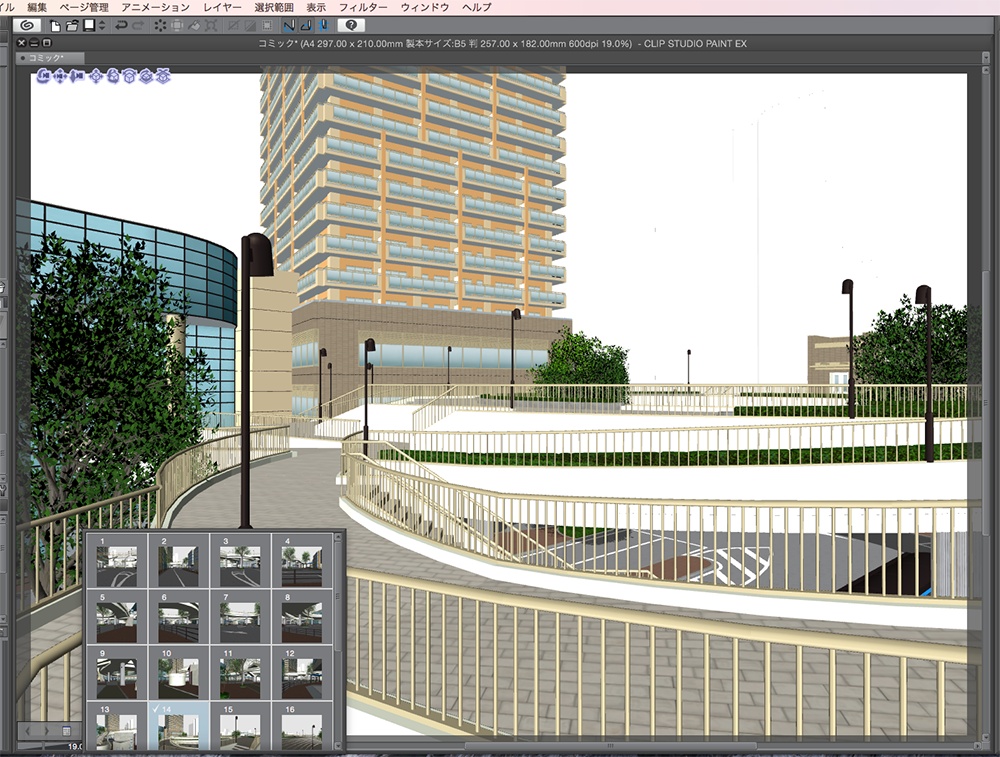Screen dimensions: 1000x757
Task: Click the Invert selection toolbar icon
Action: (x=250, y=26)
